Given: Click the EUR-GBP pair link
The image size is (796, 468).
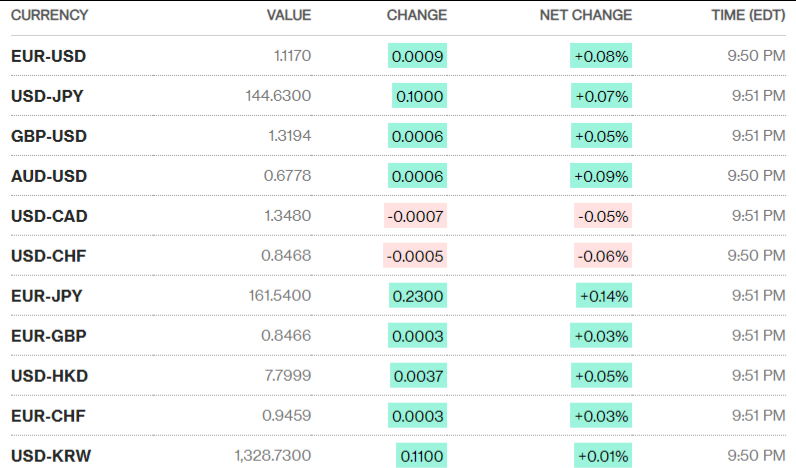Looking at the screenshot, I should 48,336.
